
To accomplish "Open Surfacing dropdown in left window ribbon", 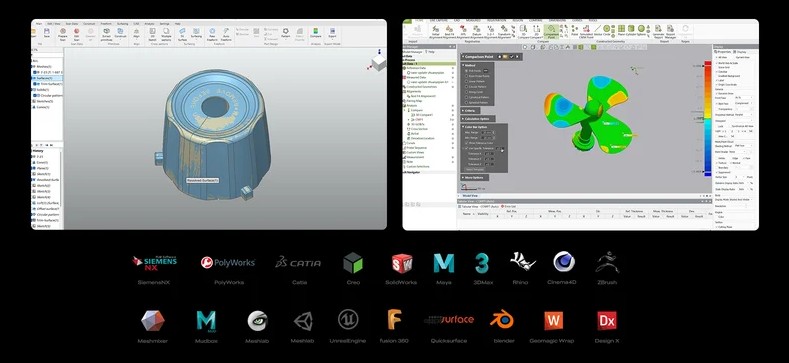I will (196, 34).
